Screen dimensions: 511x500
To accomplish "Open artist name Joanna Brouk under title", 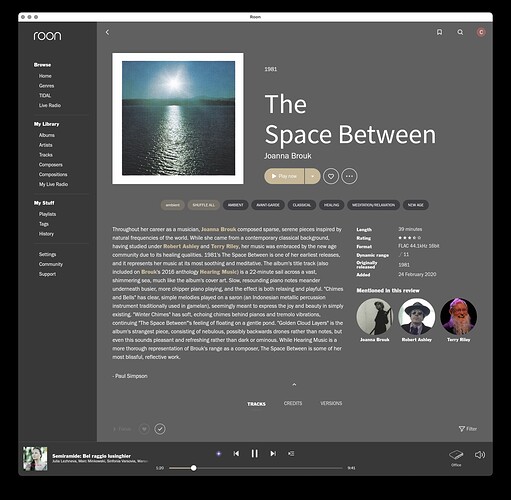I will coord(288,156).
